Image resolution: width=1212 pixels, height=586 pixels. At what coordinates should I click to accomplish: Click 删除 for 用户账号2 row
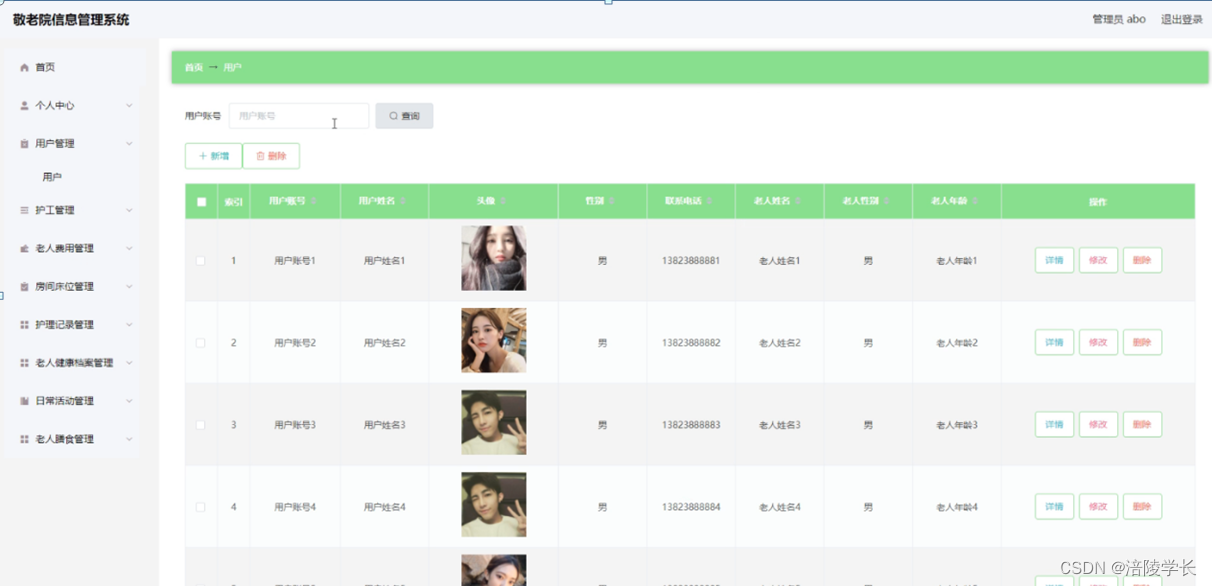tap(1142, 342)
